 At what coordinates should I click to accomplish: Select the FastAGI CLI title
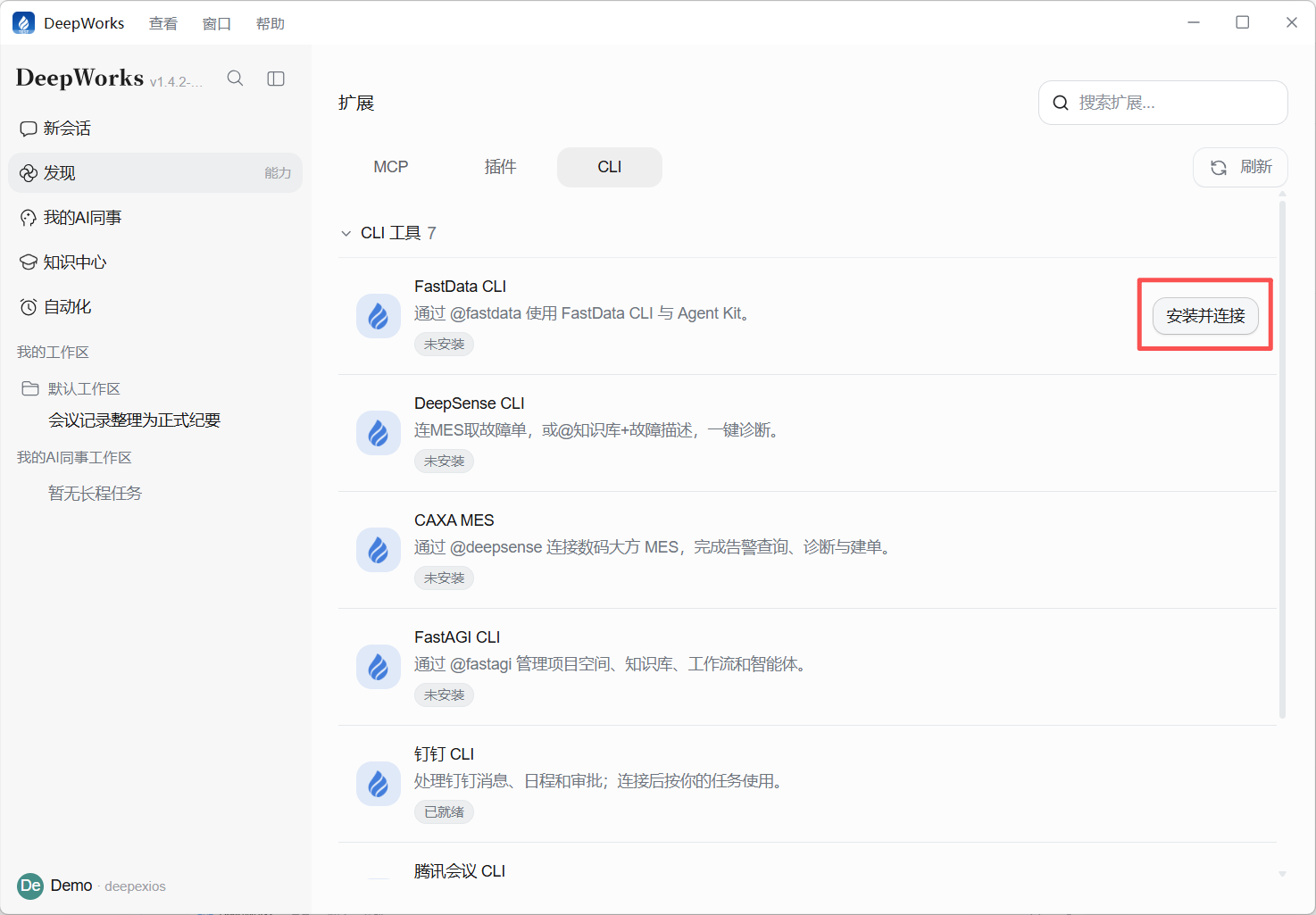point(457,637)
